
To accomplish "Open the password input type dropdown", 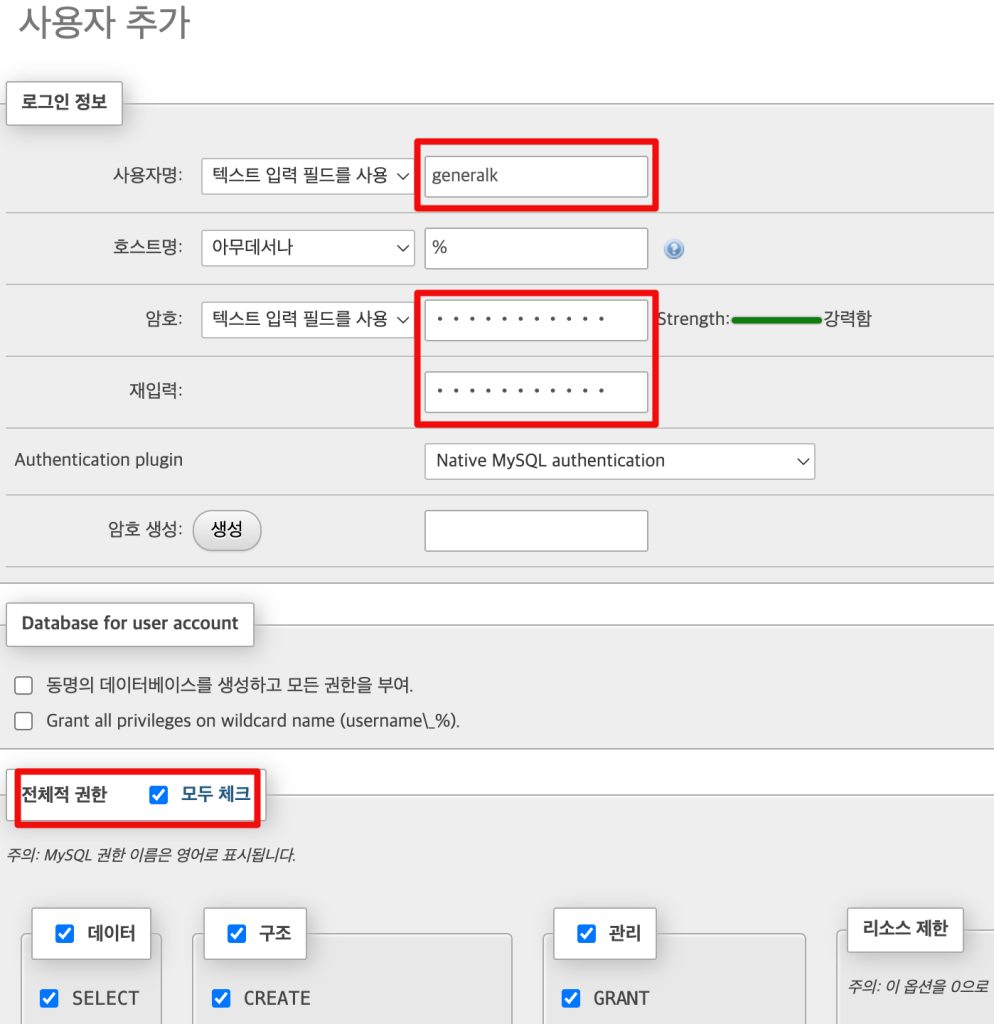I will (x=308, y=319).
